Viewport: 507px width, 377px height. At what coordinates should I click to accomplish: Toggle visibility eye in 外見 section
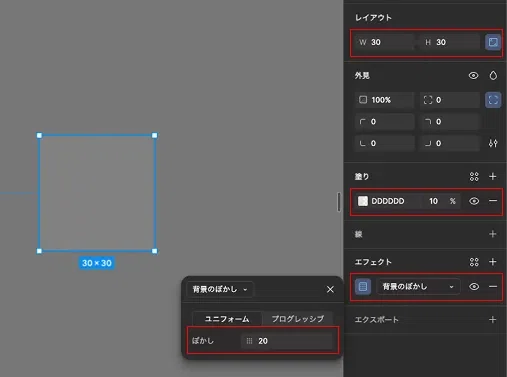473,76
